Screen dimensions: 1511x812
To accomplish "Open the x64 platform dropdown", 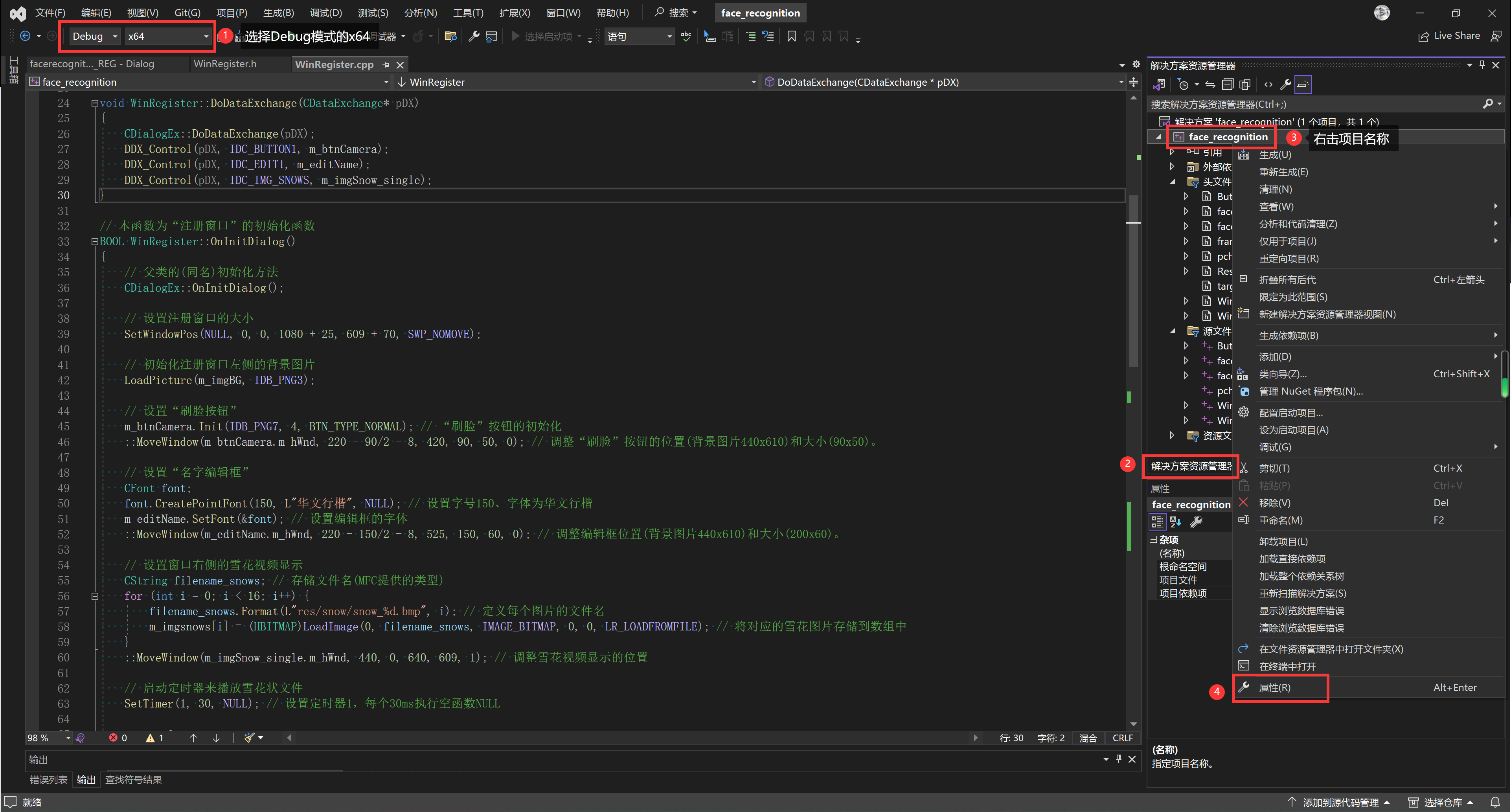I will tap(168, 37).
